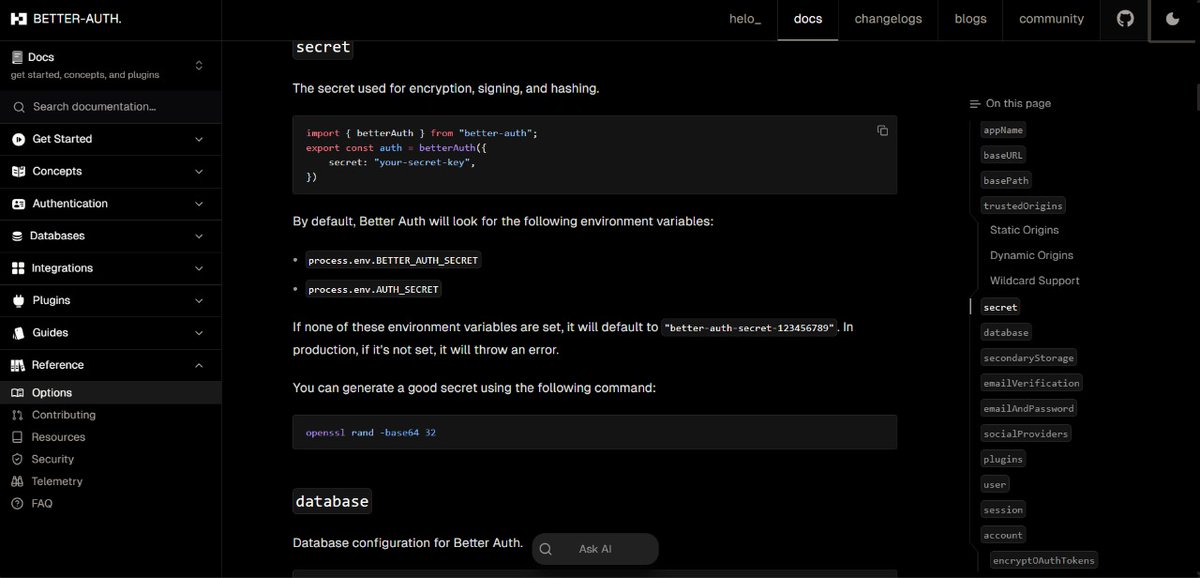Expand the Plugins section chevron

pyautogui.click(x=199, y=300)
